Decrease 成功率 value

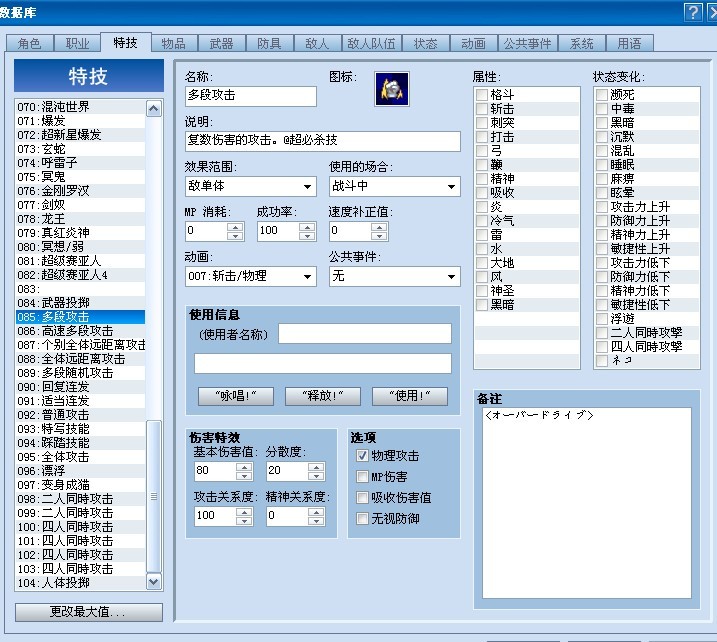pos(307,236)
